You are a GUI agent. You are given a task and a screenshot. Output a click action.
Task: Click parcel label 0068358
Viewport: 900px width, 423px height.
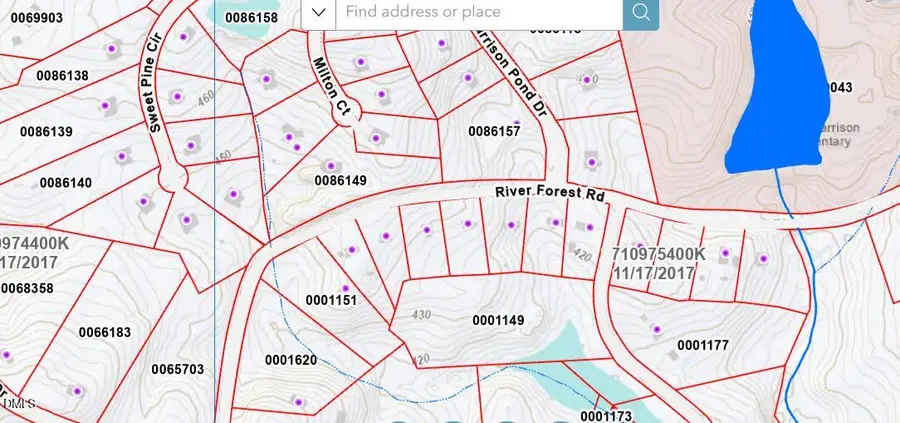(x=27, y=289)
